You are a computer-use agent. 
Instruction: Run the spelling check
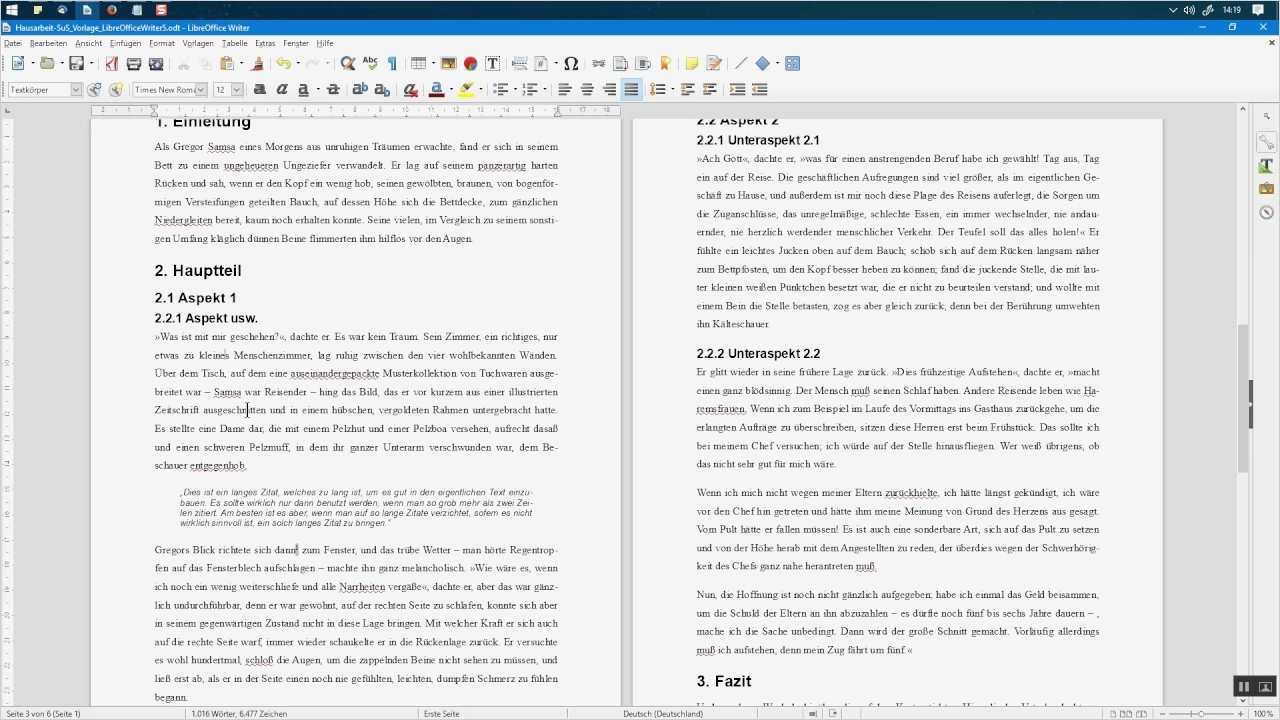coord(370,64)
